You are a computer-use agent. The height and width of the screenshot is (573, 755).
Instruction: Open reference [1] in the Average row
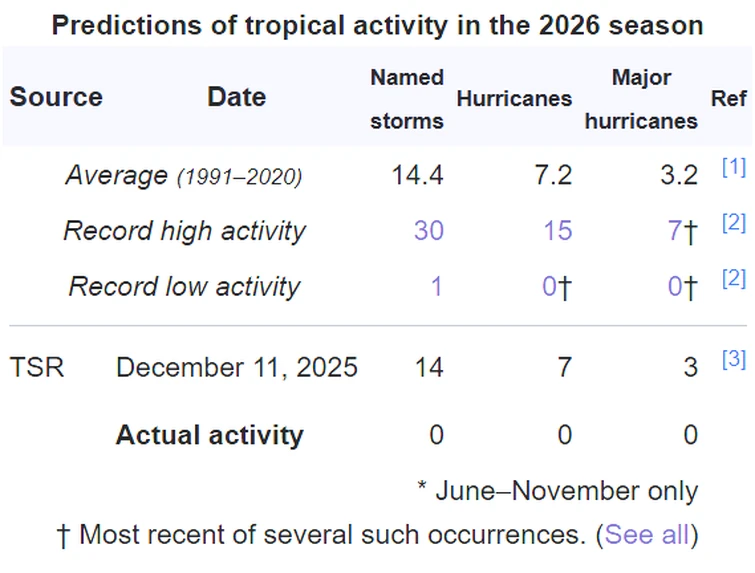point(733,168)
